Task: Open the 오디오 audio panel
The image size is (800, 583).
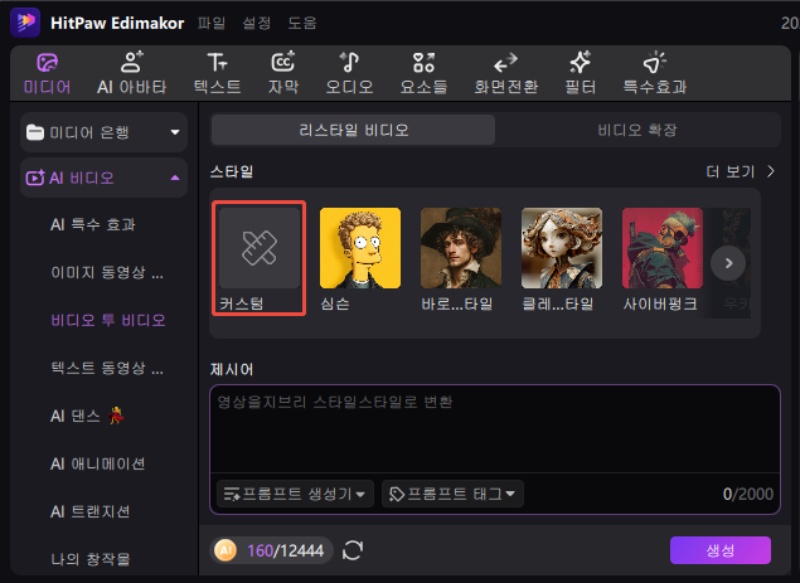Action: point(350,72)
